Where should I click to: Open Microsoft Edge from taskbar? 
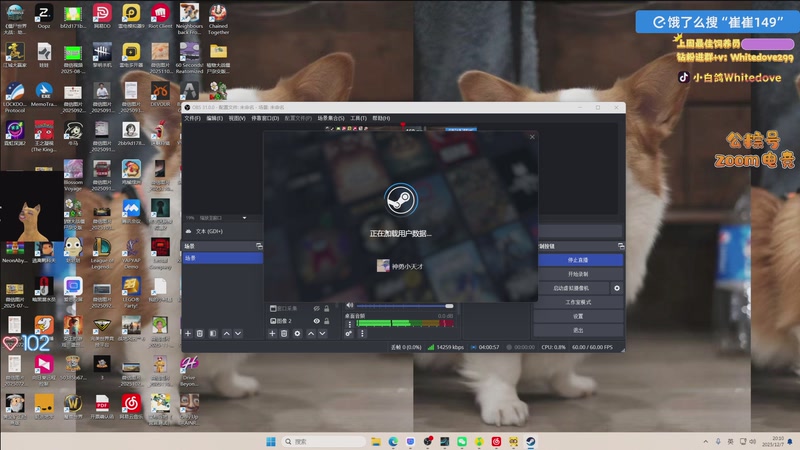[x=393, y=442]
